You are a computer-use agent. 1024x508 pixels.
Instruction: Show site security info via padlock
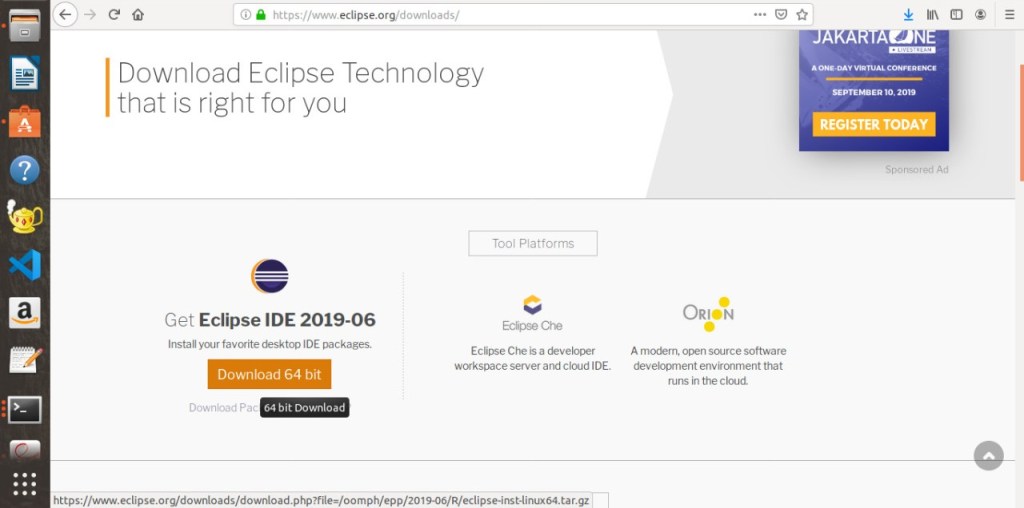pyautogui.click(x=261, y=15)
